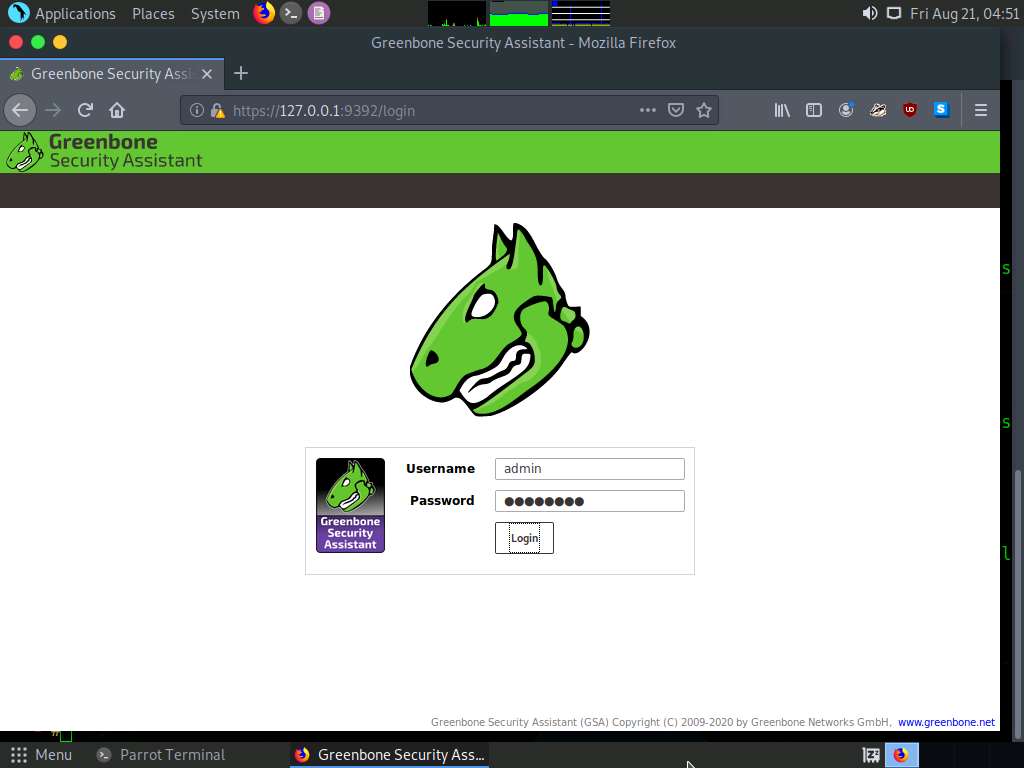Select Greenbone Security Ass... taskbar entry
The image size is (1024, 768).
tap(389, 755)
